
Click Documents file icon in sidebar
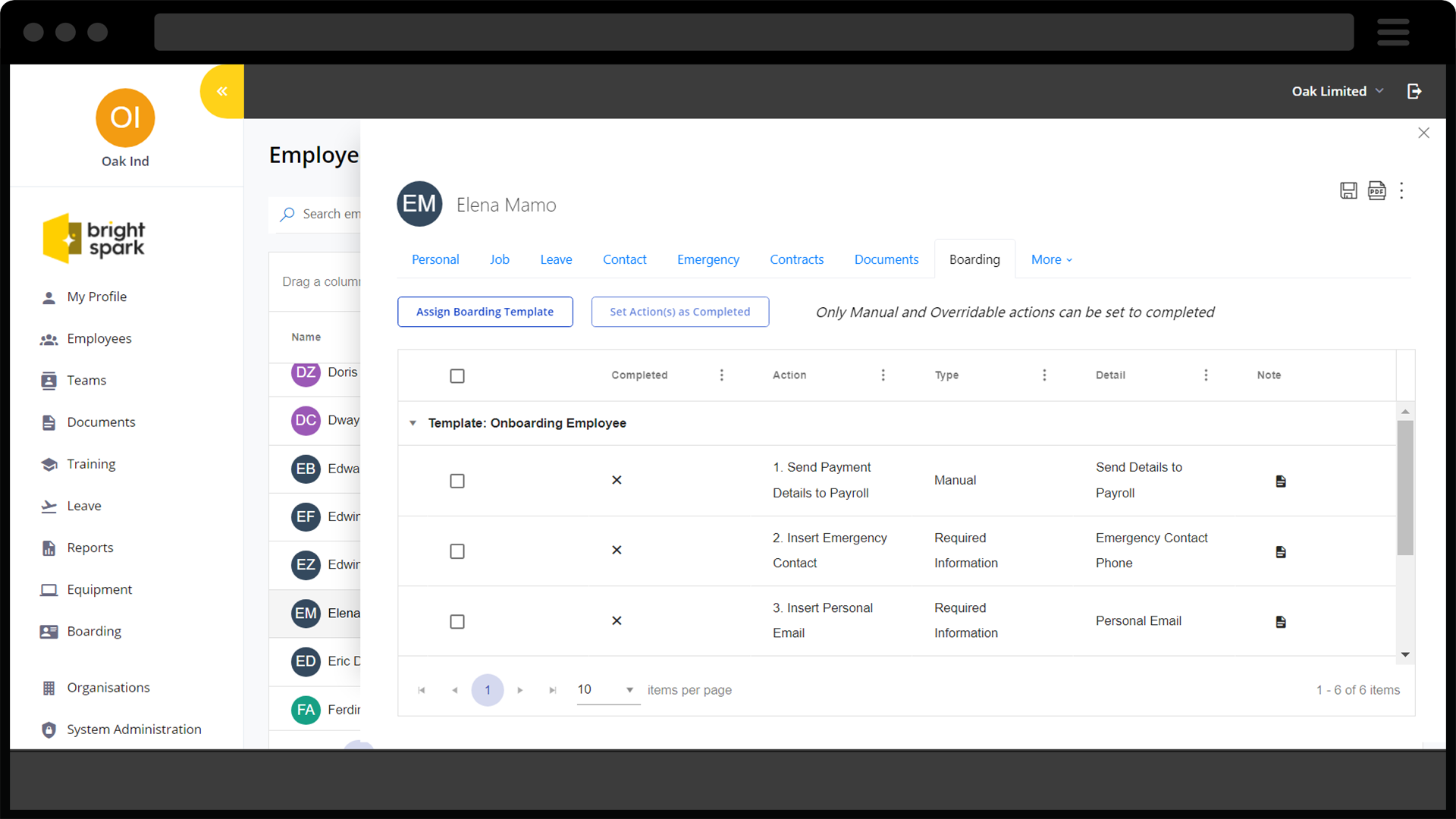tap(49, 422)
